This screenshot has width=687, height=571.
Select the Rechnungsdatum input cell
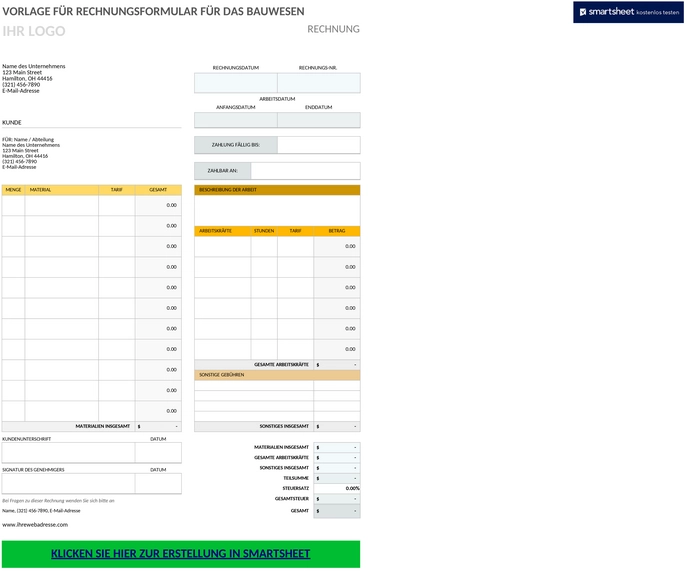pos(236,83)
